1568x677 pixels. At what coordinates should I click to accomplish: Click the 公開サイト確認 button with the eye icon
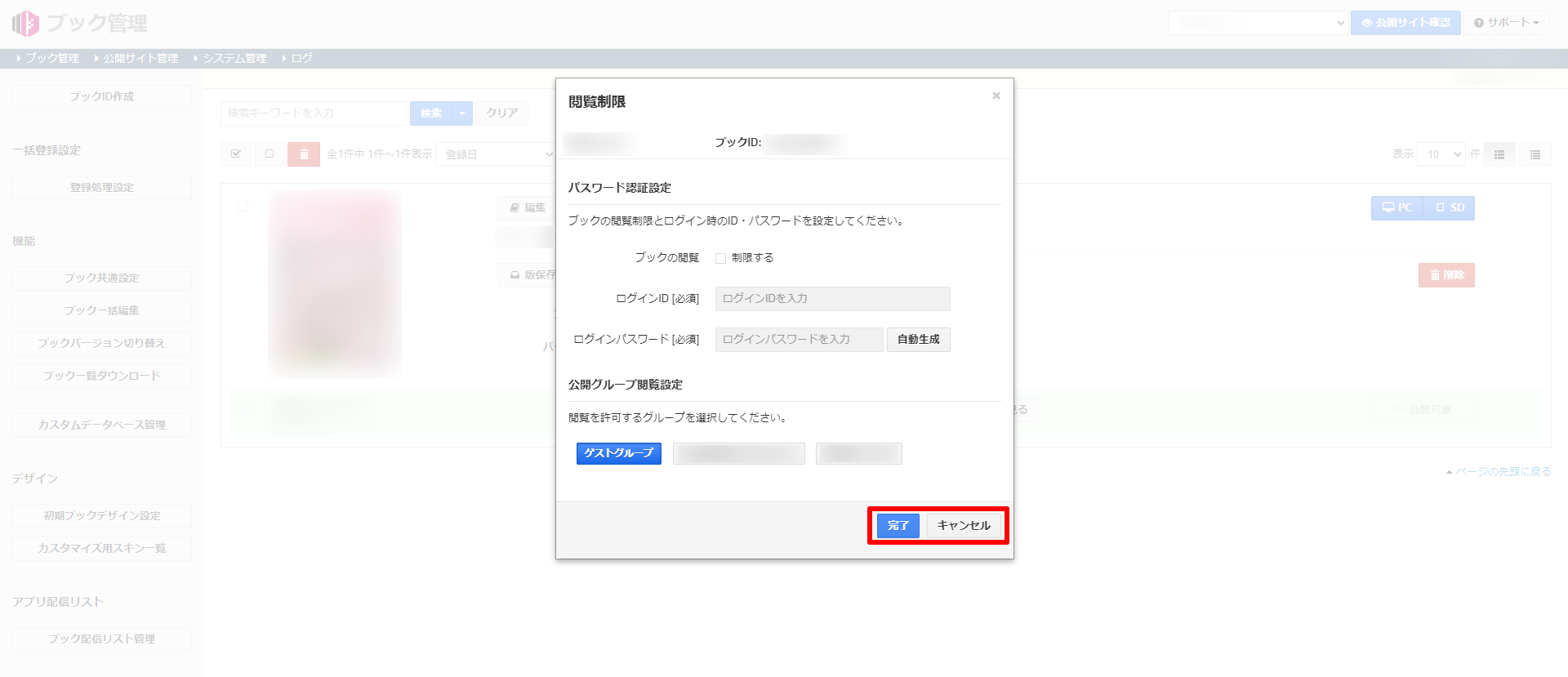click(x=1405, y=23)
